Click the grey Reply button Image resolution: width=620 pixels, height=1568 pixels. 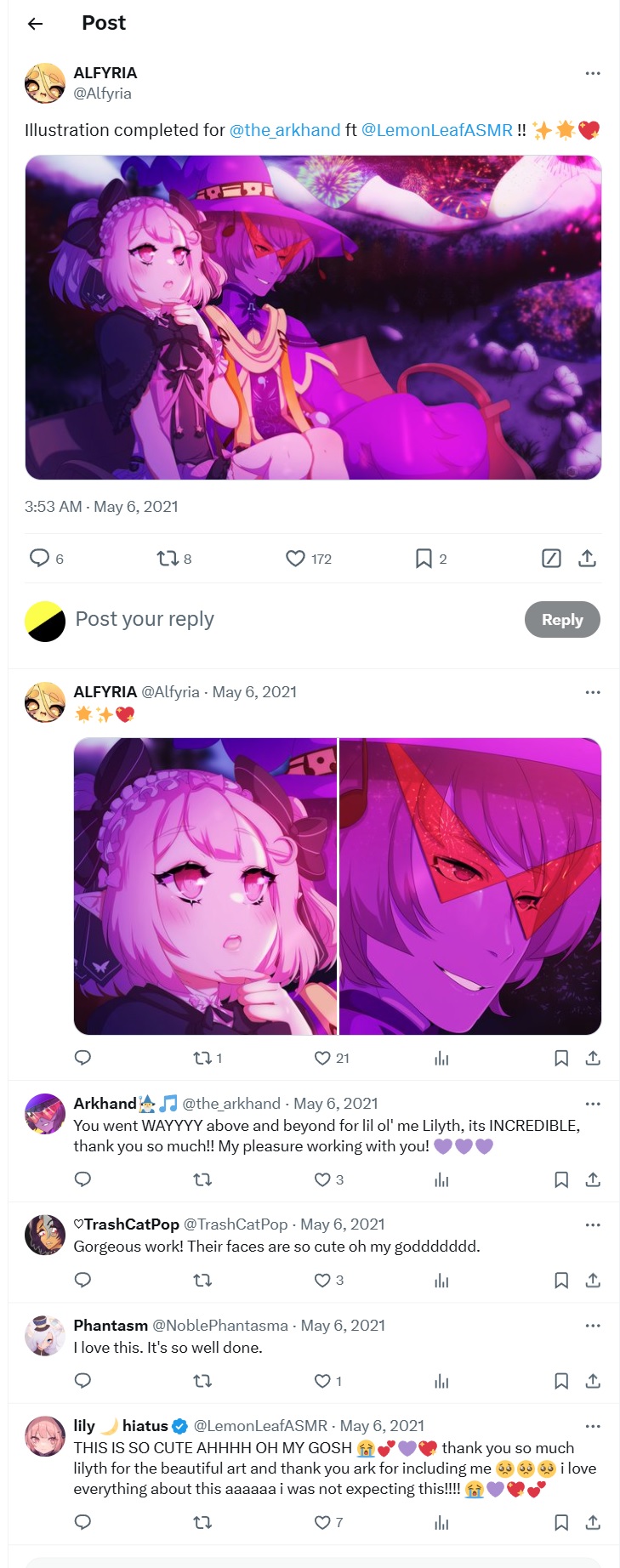coord(562,620)
